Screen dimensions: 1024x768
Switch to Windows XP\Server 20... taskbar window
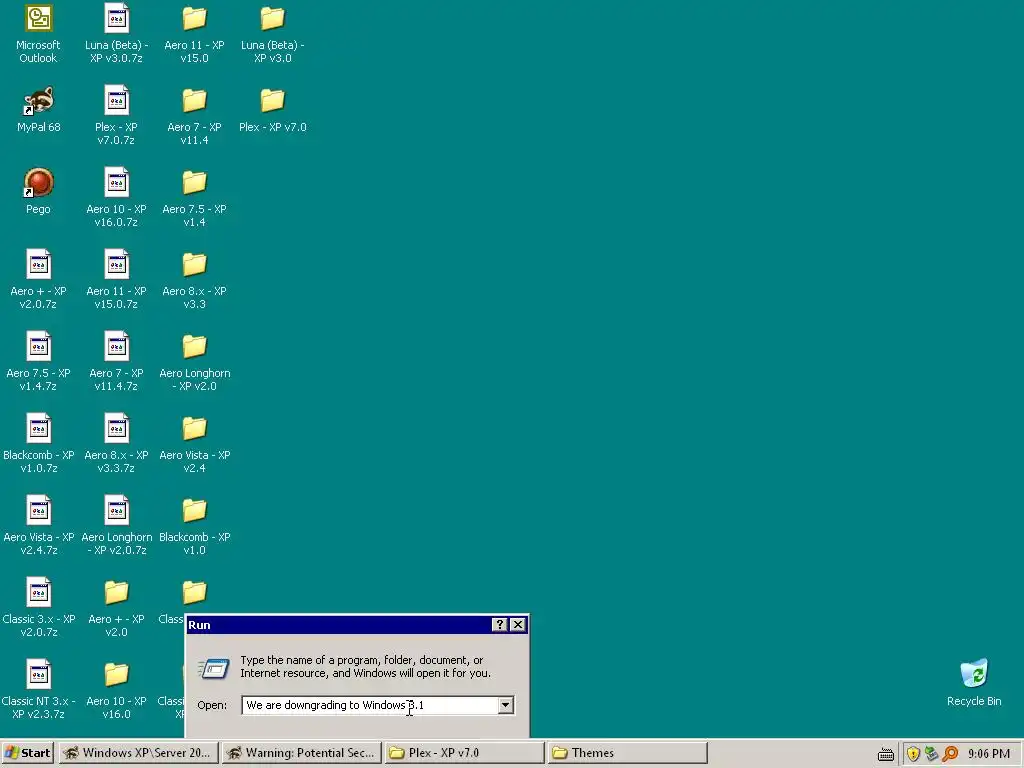[138, 753]
